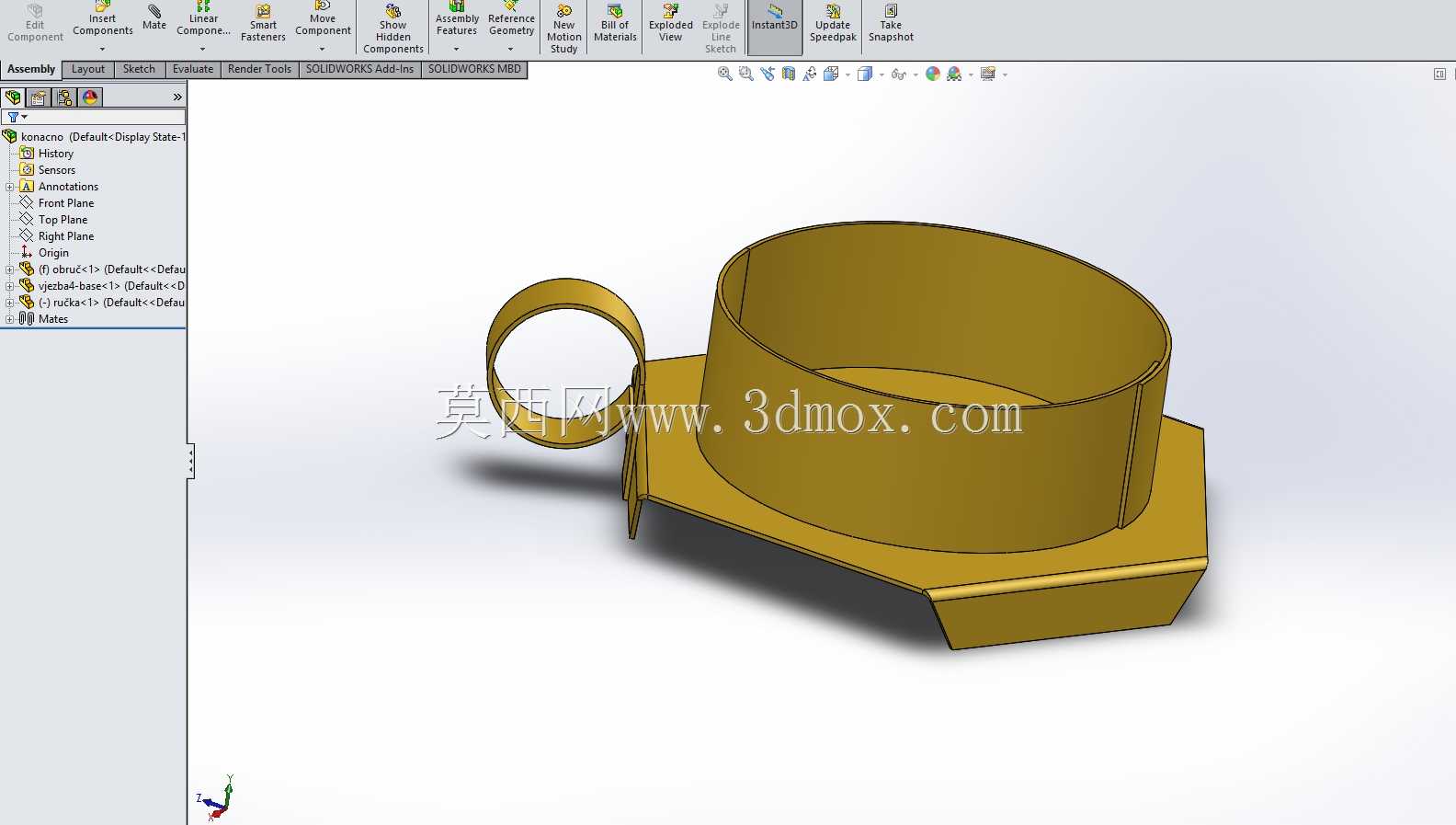1456x825 pixels.
Task: Take Snapshot of the assembly
Action: tap(891, 23)
